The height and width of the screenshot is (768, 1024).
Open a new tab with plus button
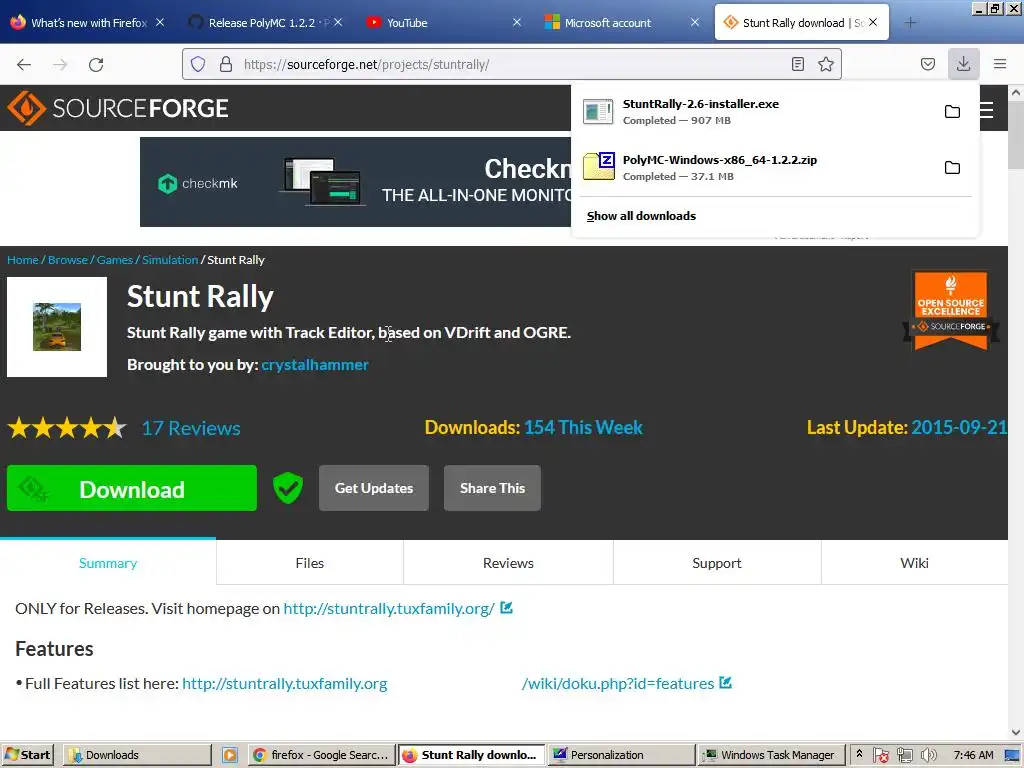pos(910,23)
